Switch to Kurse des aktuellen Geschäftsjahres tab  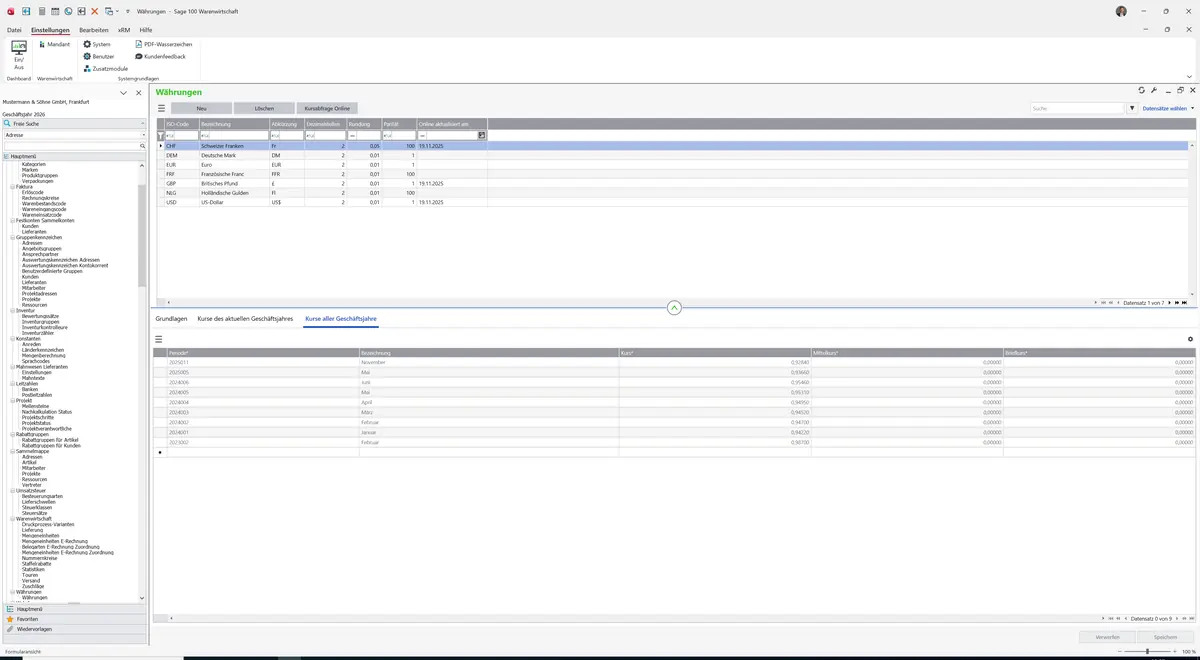click(245, 318)
